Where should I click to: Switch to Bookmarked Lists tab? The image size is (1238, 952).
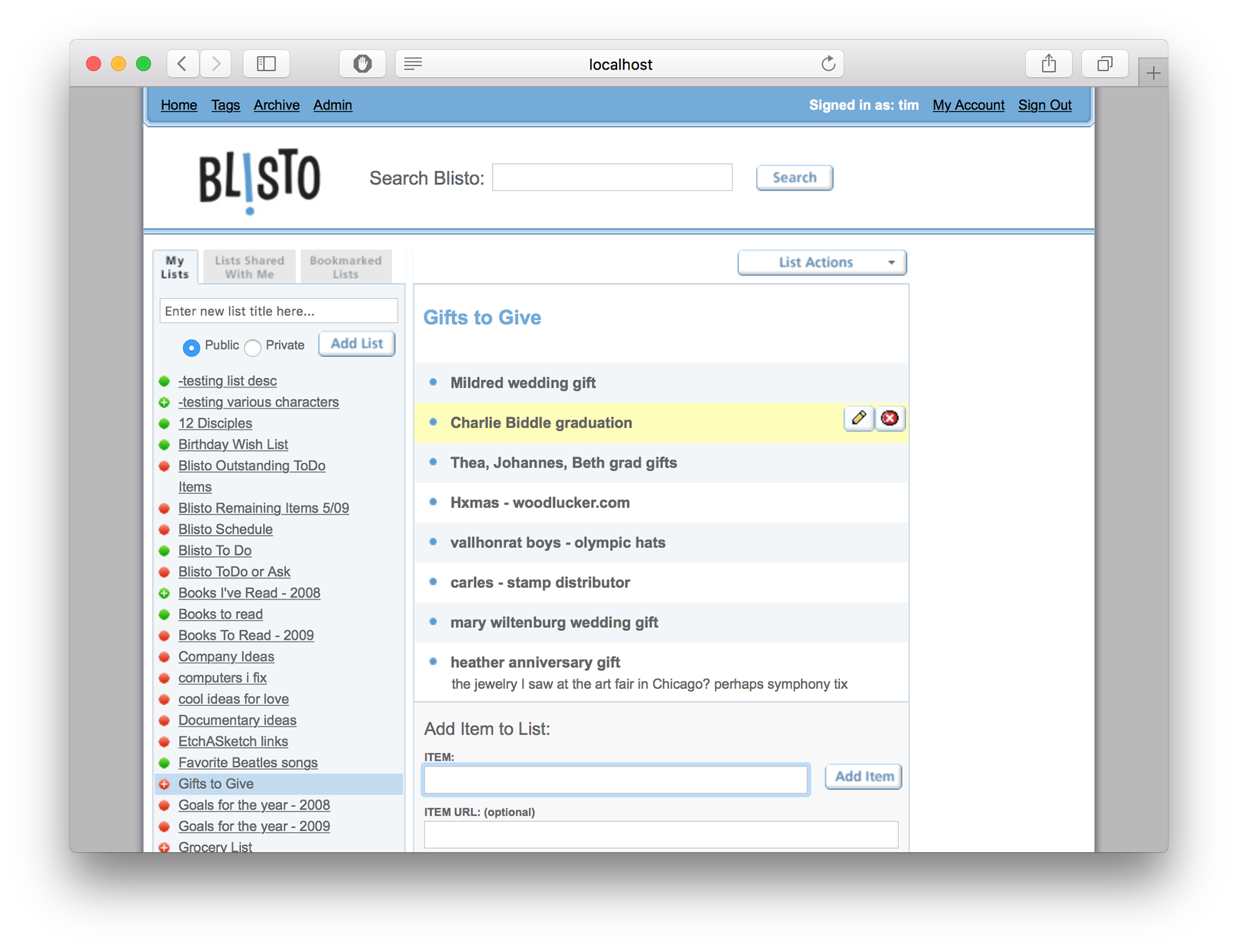pos(346,267)
